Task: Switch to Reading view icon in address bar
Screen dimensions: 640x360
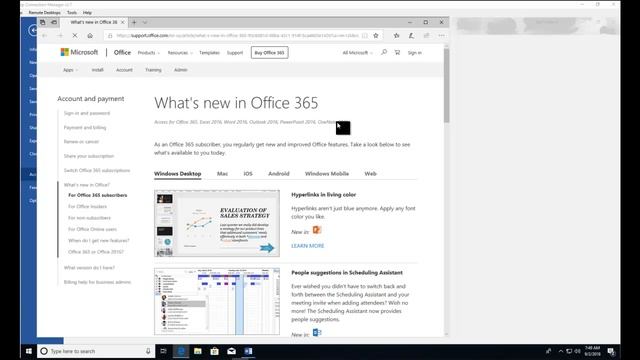Action: pyautogui.click(x=364, y=36)
